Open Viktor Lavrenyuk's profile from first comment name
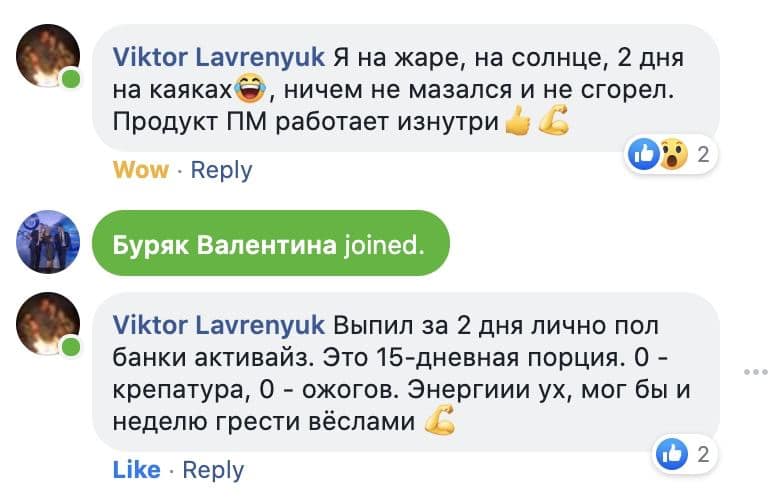This screenshot has width=778, height=504. [218, 56]
